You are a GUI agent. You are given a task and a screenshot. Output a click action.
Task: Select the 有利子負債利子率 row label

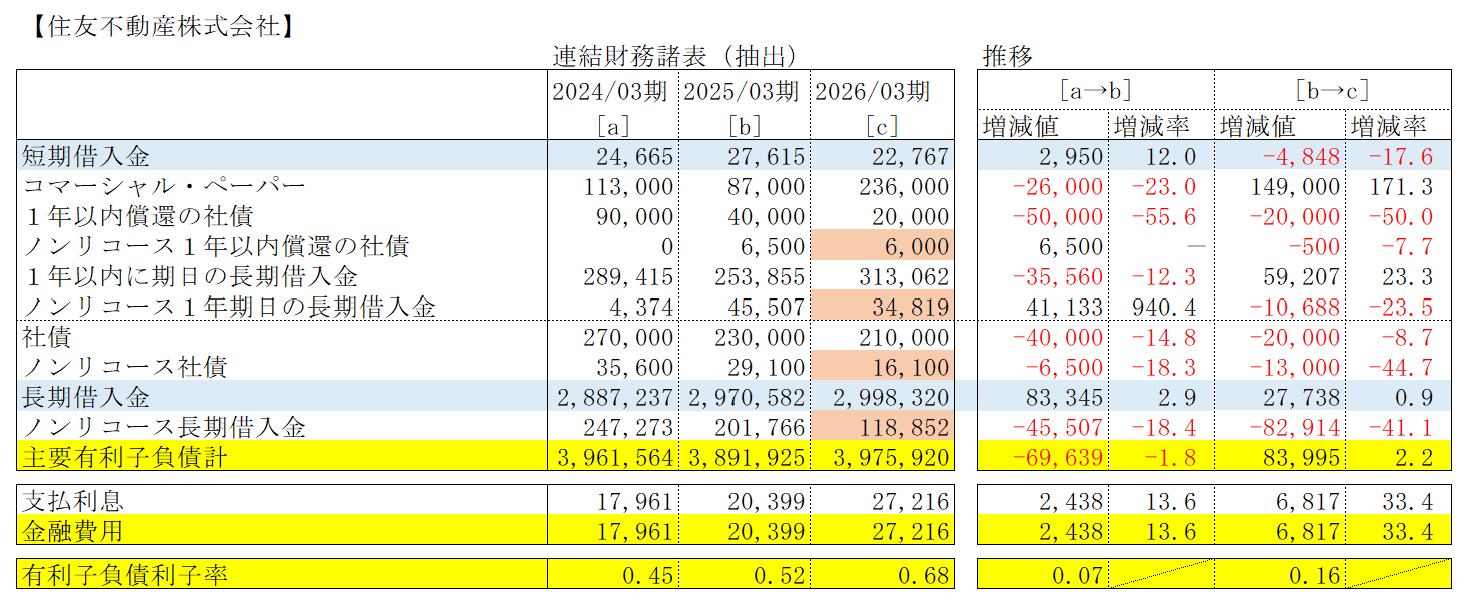point(124,574)
